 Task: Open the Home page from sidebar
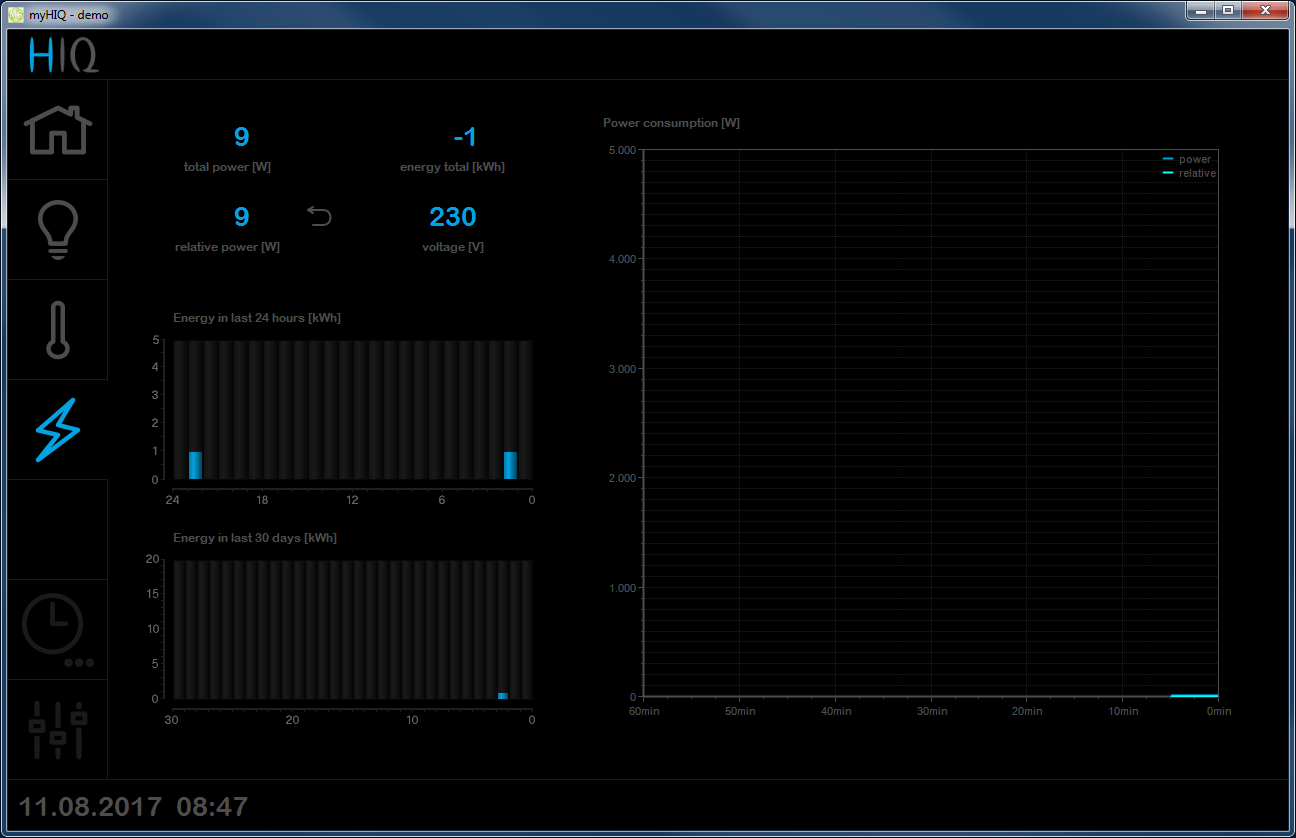pos(57,130)
